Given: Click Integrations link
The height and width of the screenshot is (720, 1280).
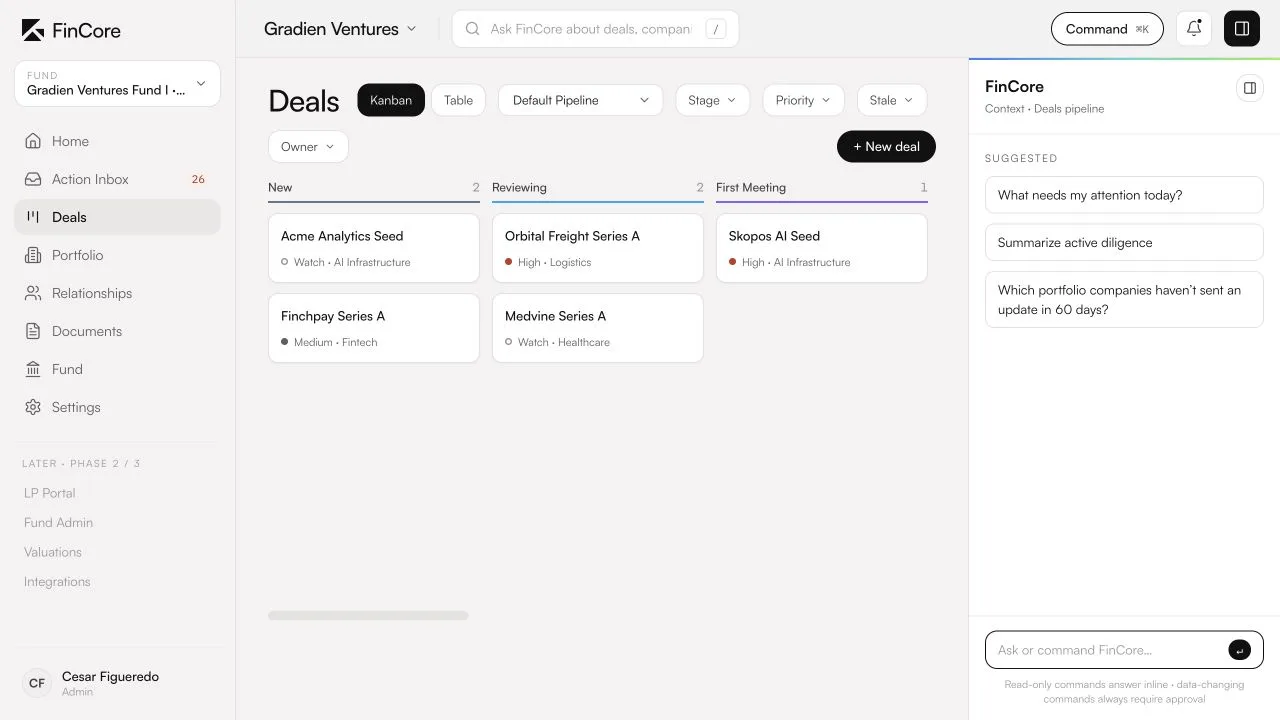Looking at the screenshot, I should click(57, 581).
